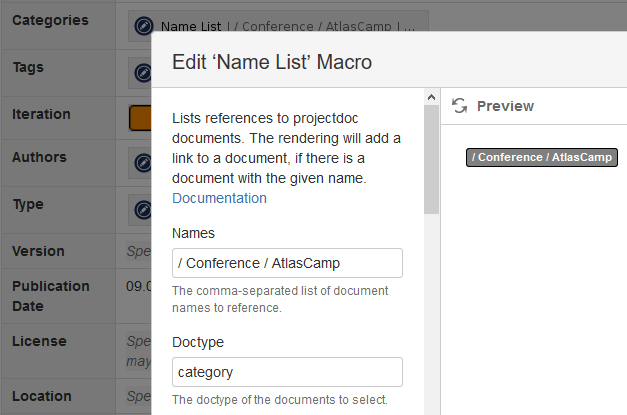Click the parameters panel scrollbar thumb
This screenshot has width=627, height=415.
click(x=431, y=160)
